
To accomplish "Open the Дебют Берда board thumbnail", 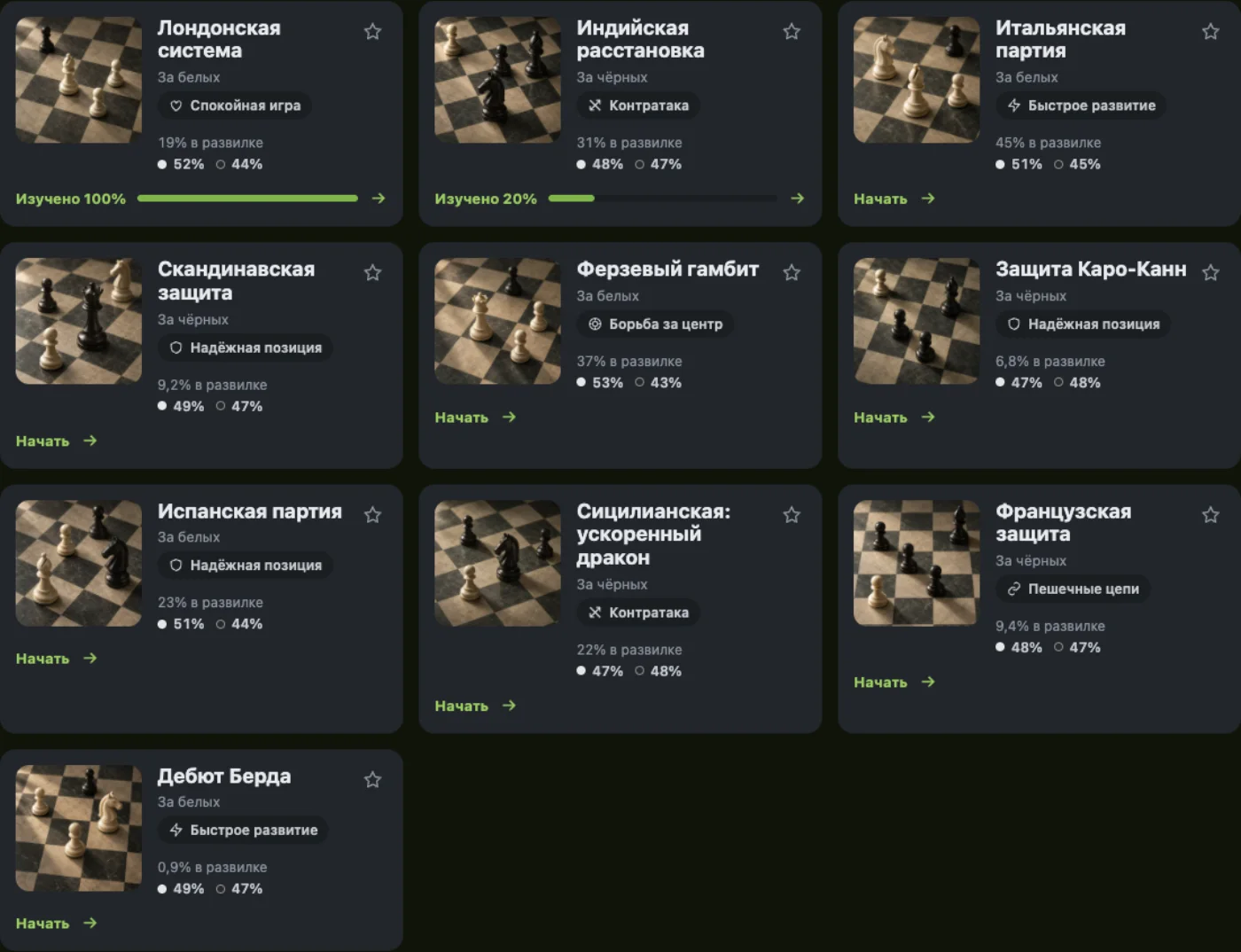I will click(x=79, y=828).
